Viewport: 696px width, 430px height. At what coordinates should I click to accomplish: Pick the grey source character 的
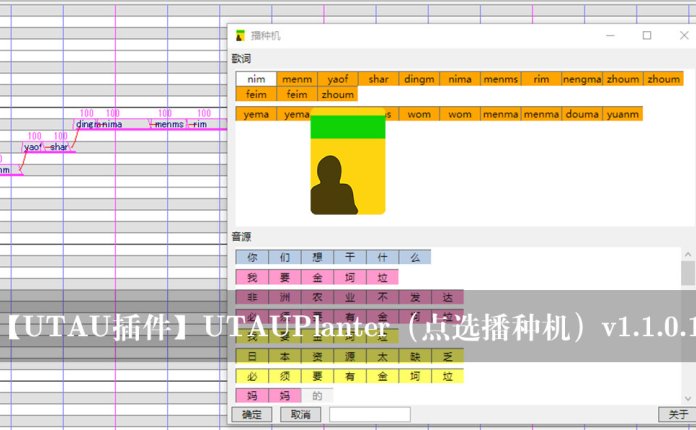(317, 395)
